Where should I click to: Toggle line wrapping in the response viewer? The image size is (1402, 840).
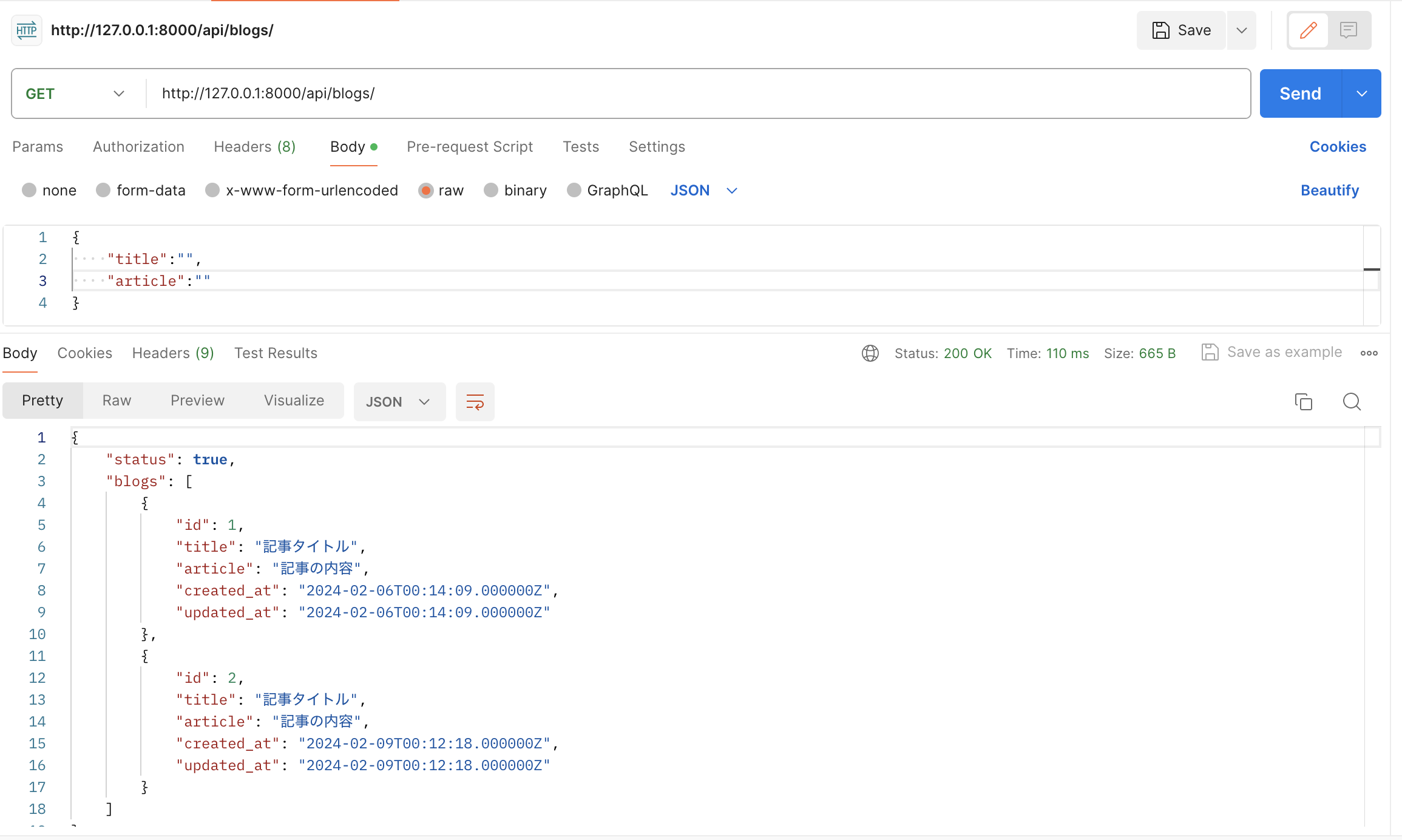click(475, 401)
